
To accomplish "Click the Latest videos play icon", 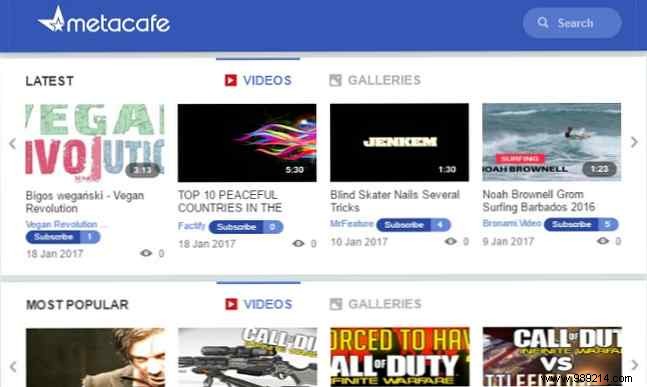I will tap(231, 80).
